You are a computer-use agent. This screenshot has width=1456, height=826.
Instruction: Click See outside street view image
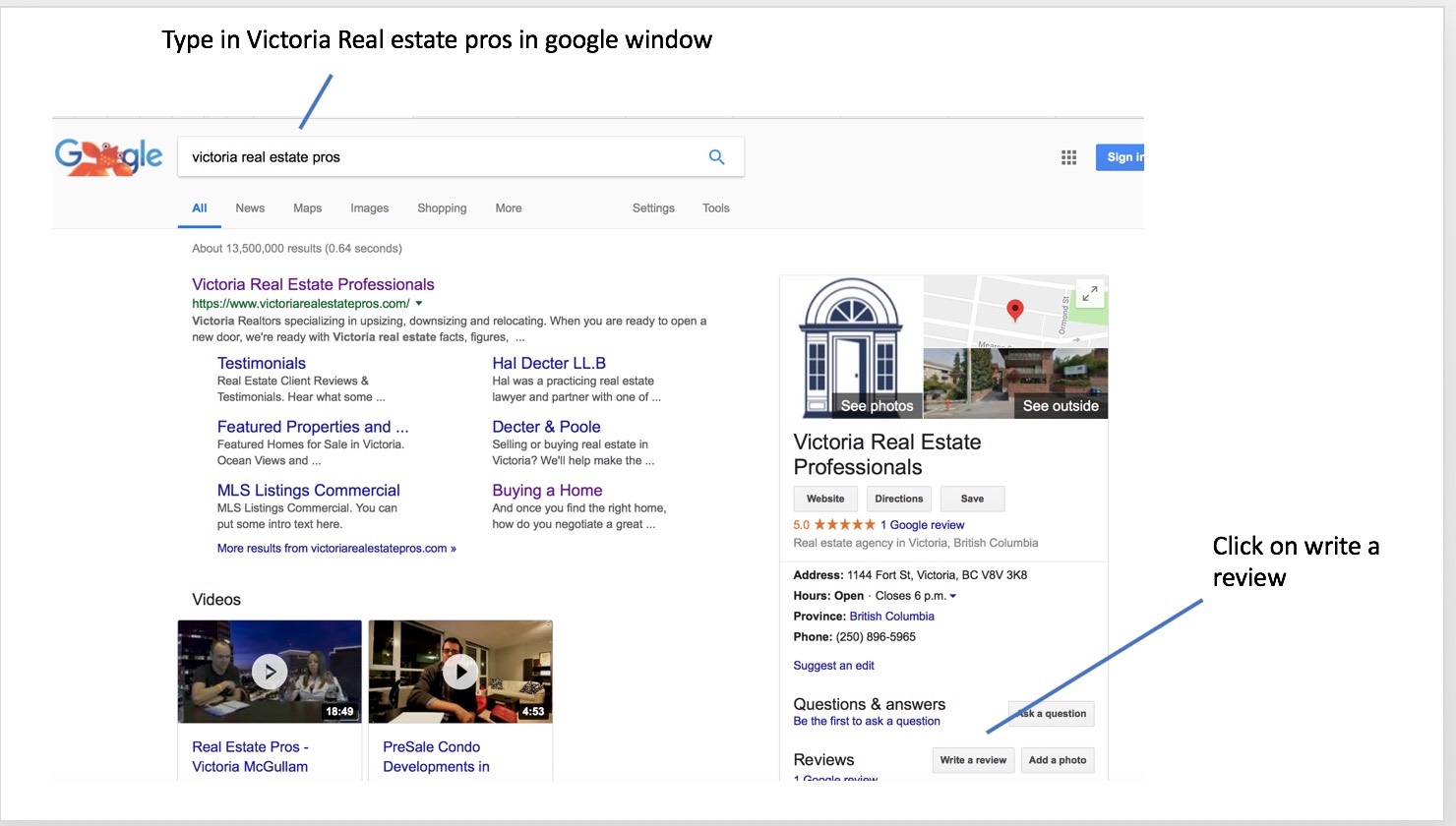(1016, 383)
